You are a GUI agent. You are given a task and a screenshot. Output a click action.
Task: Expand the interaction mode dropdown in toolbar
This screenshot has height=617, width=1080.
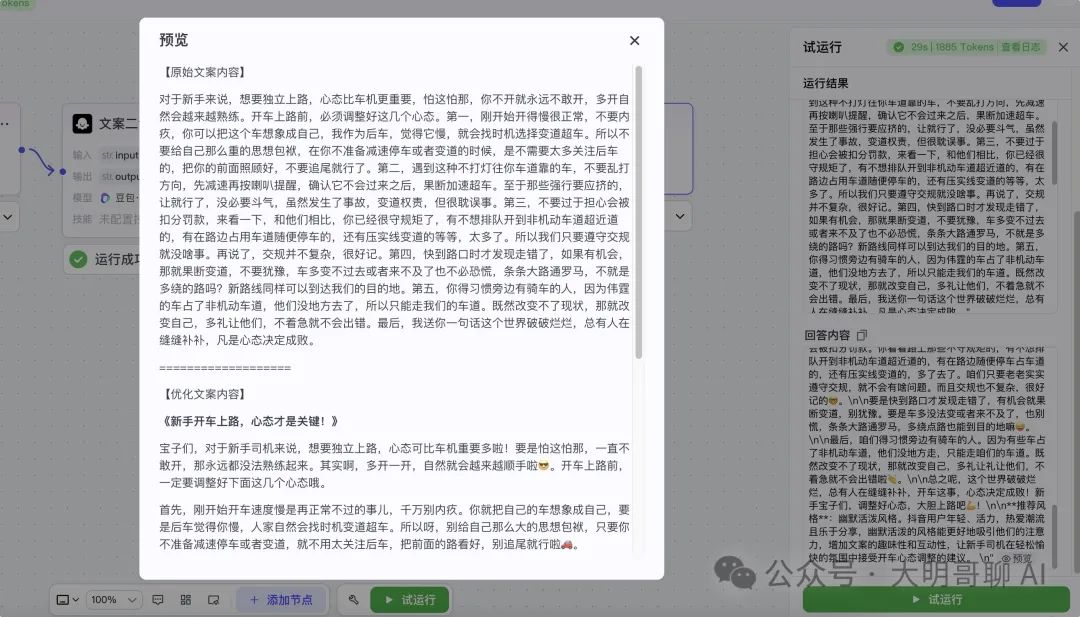pos(68,600)
